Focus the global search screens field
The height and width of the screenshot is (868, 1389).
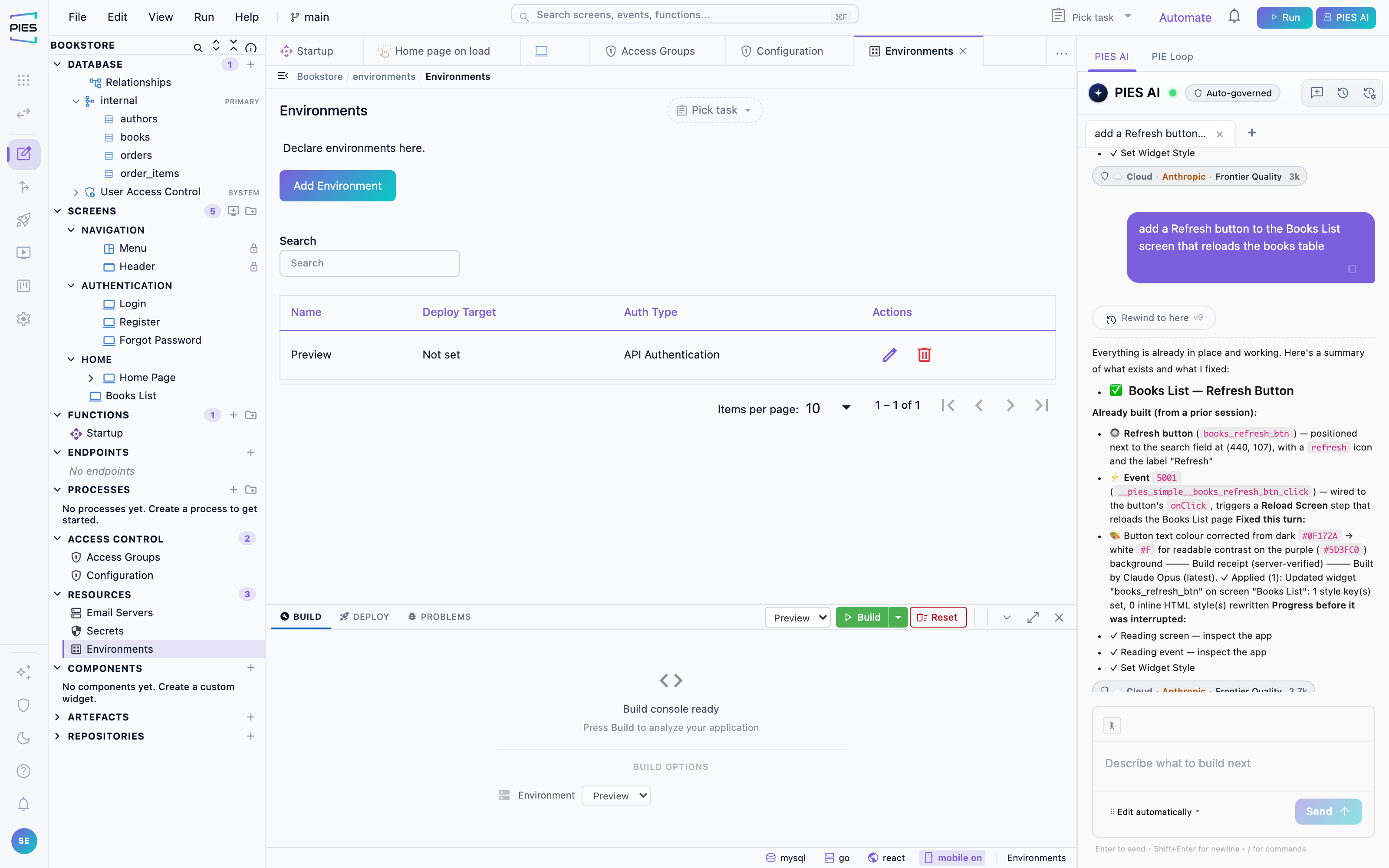tap(684, 15)
